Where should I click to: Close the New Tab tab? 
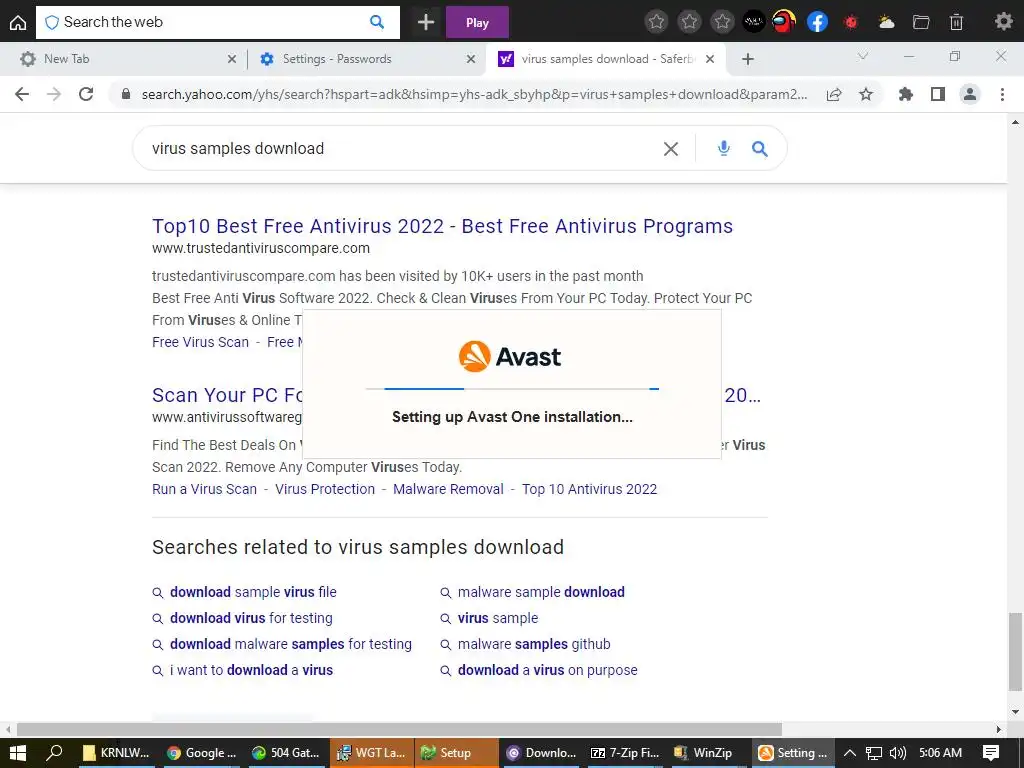point(232,59)
